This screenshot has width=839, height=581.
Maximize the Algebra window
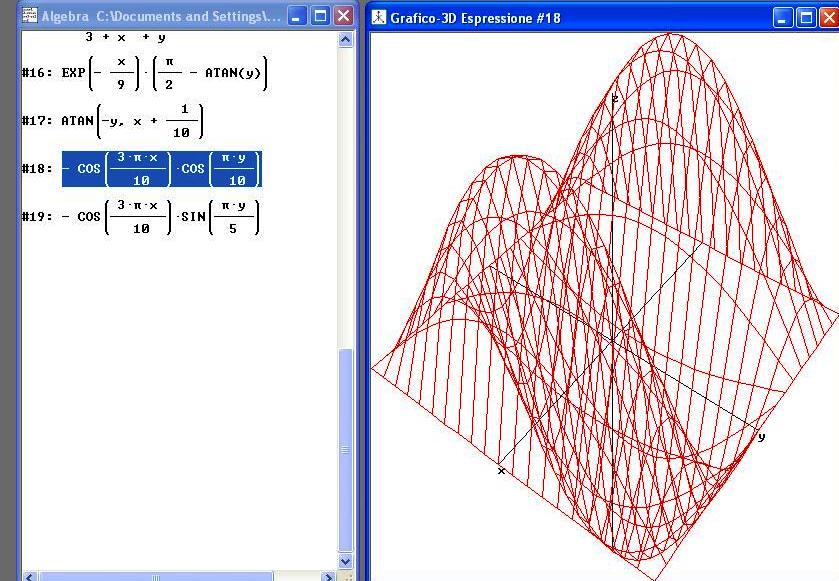[320, 16]
